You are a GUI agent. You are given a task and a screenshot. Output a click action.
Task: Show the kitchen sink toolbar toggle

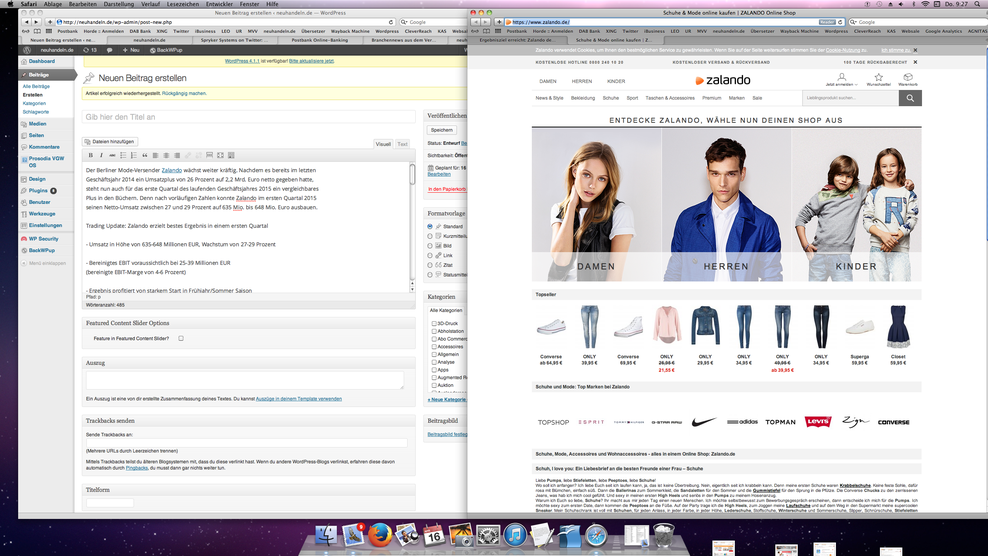(x=231, y=155)
